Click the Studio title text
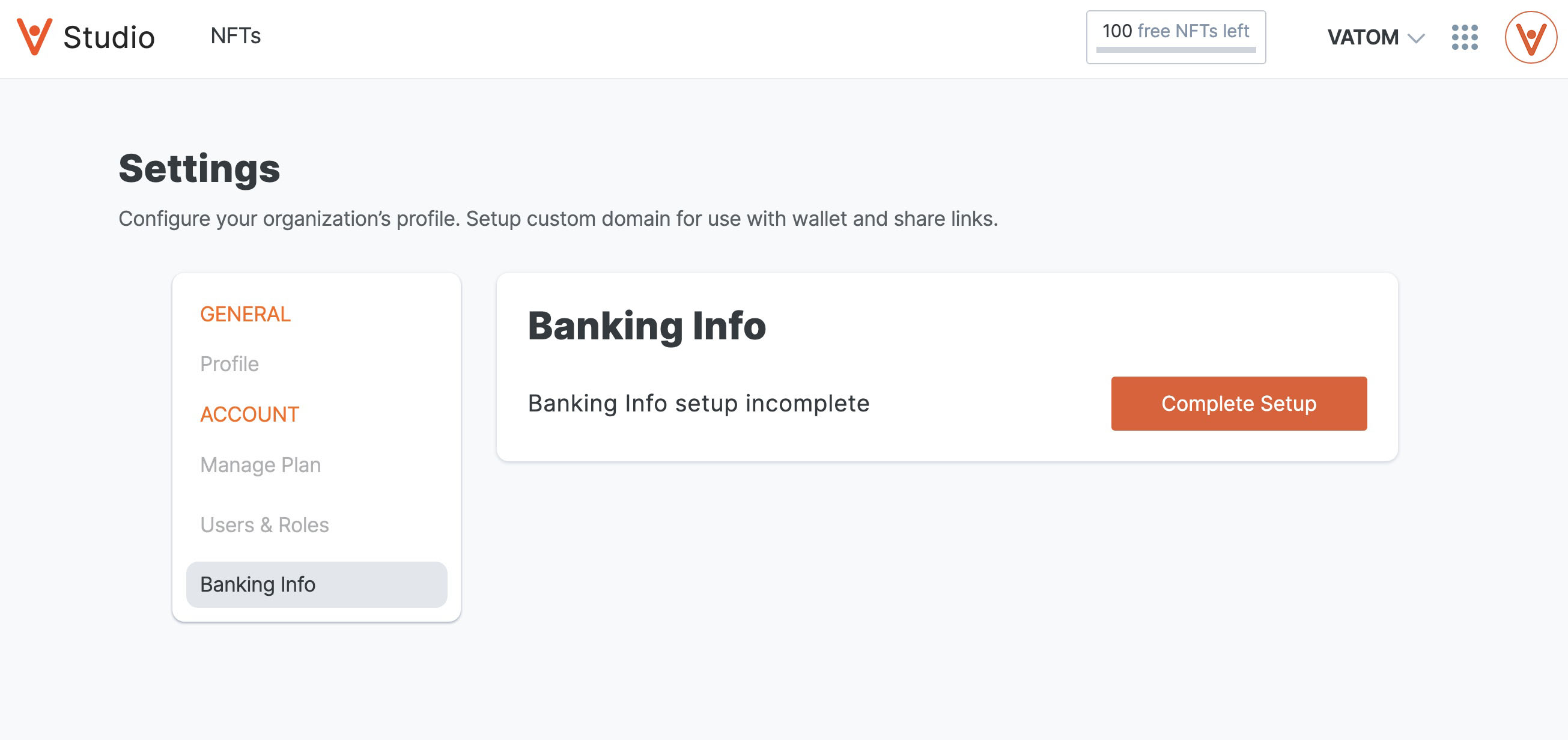1568x740 pixels. 109,37
